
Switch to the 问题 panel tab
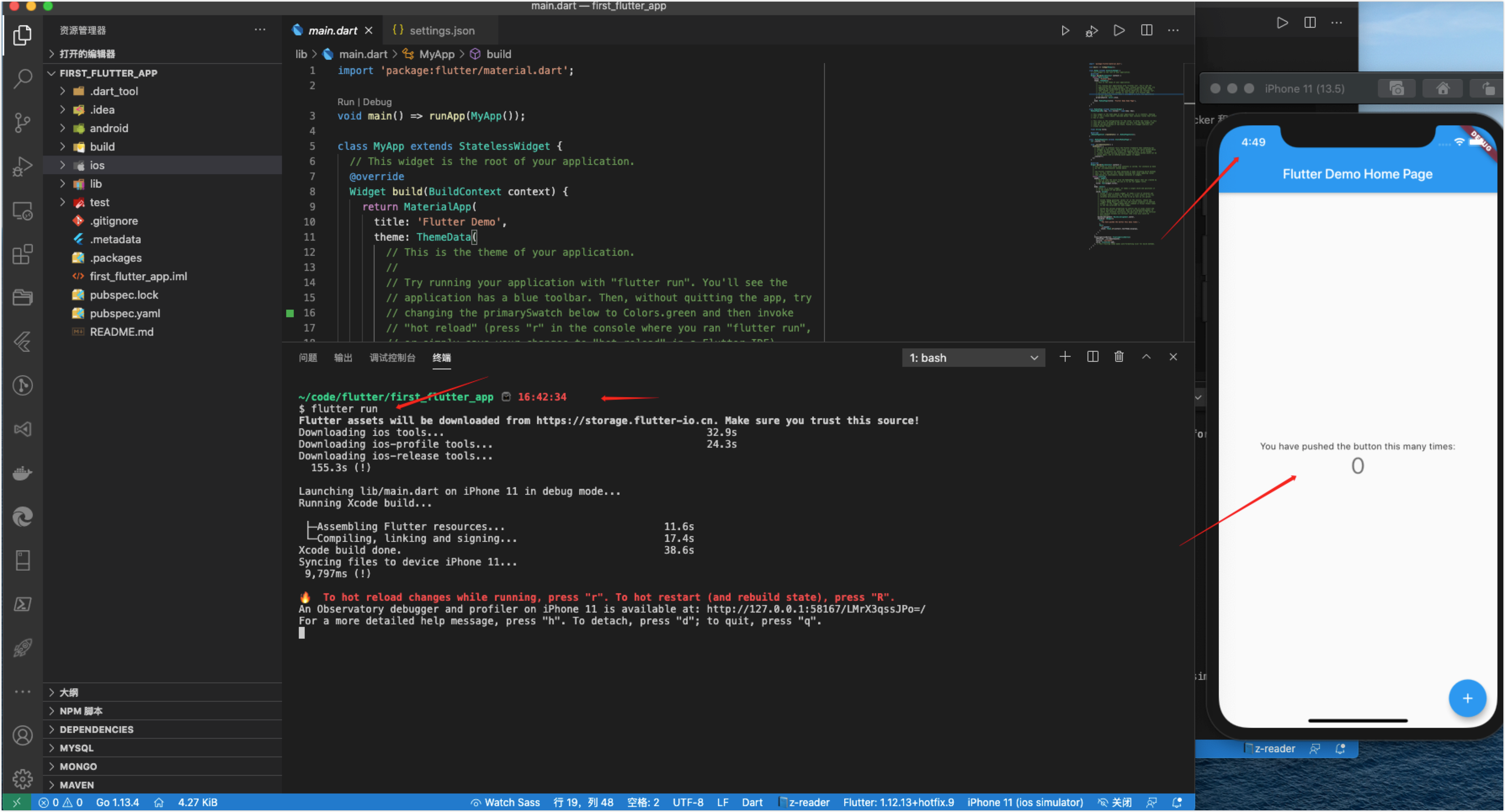[308, 358]
